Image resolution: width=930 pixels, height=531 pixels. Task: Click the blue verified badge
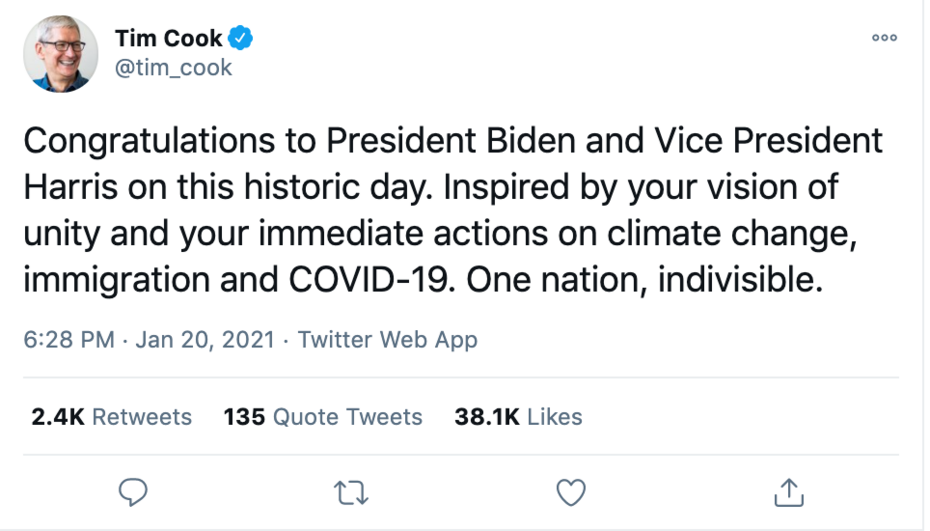[240, 39]
